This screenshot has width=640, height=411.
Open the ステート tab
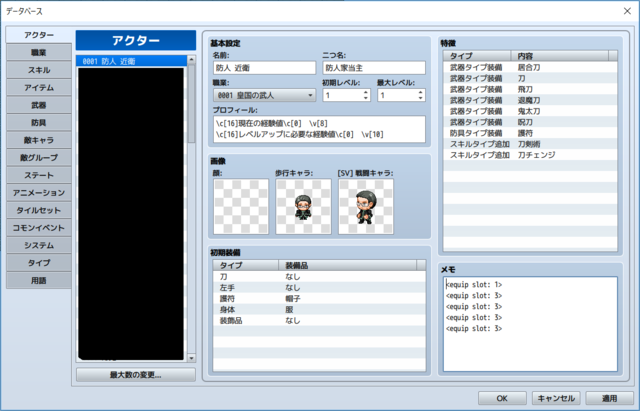coord(39,176)
